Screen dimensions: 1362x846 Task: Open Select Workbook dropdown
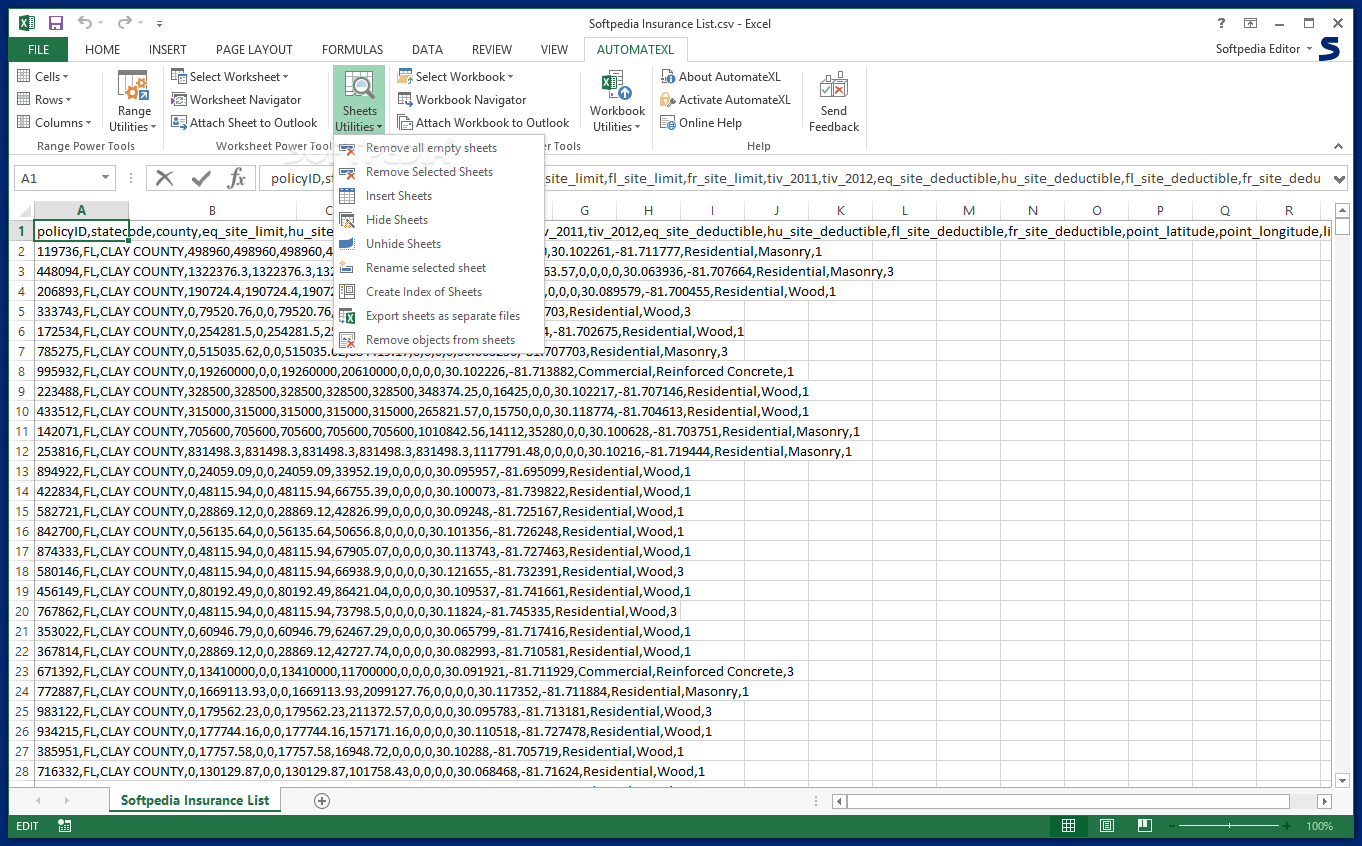pos(455,77)
